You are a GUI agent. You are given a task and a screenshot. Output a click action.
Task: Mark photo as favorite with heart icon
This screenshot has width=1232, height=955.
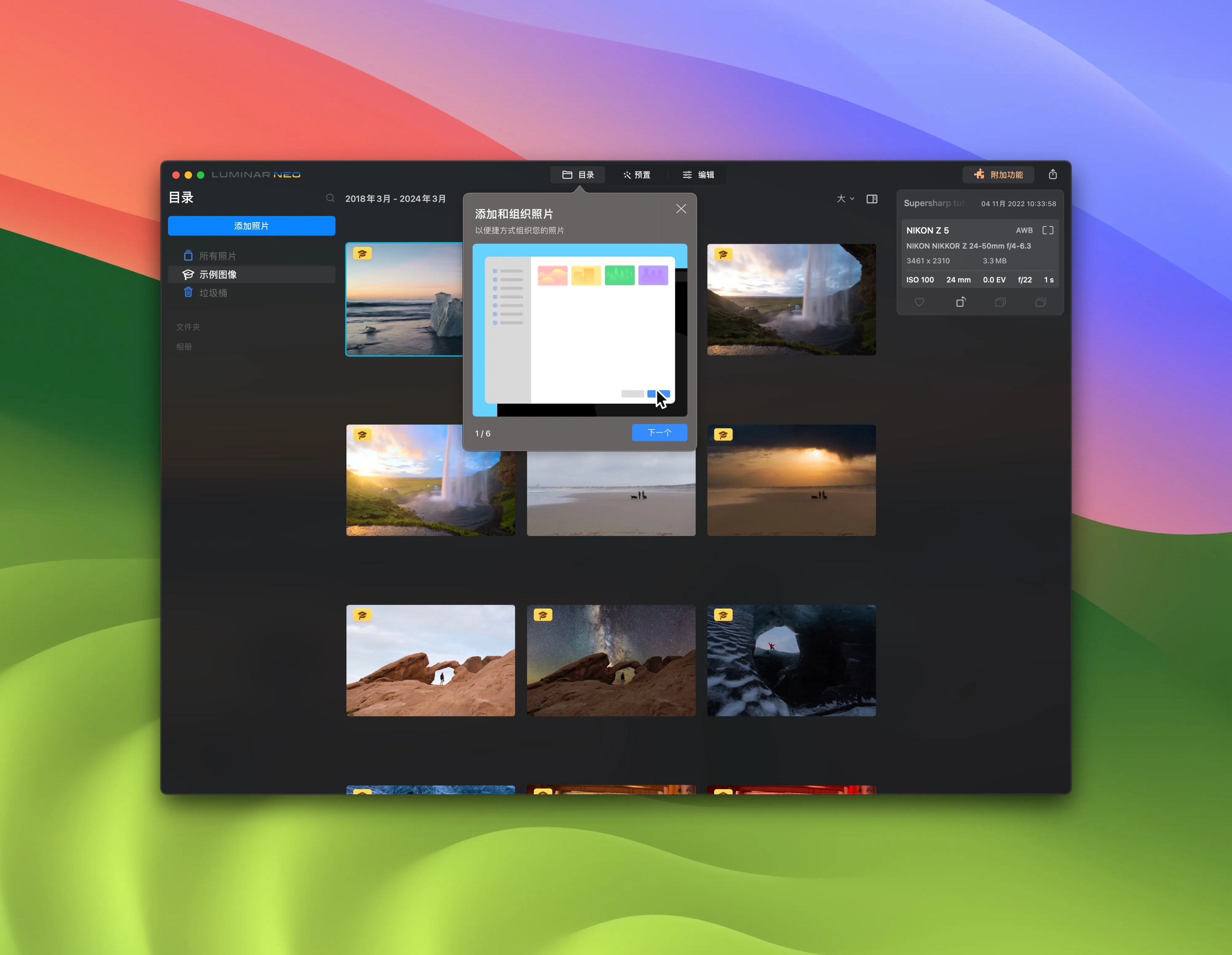click(919, 302)
